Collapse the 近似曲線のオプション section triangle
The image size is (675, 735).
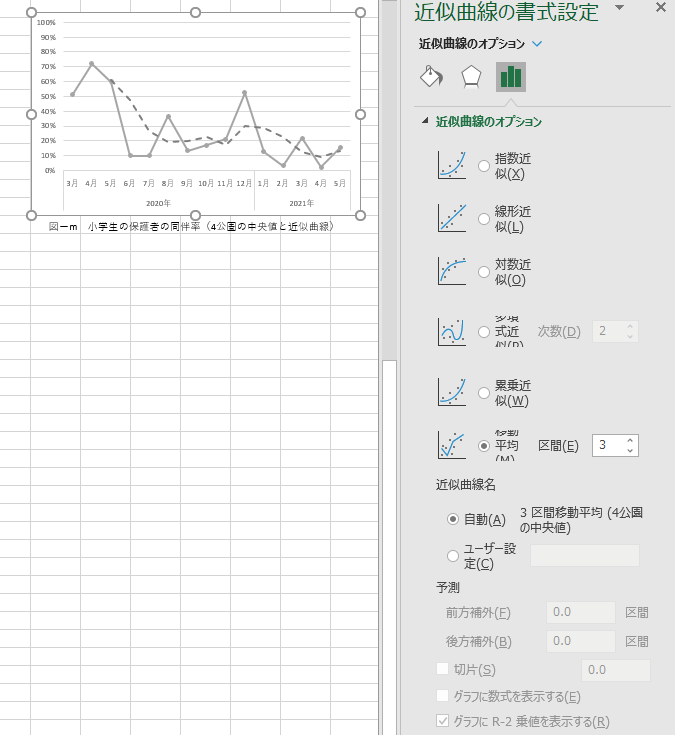(425, 120)
